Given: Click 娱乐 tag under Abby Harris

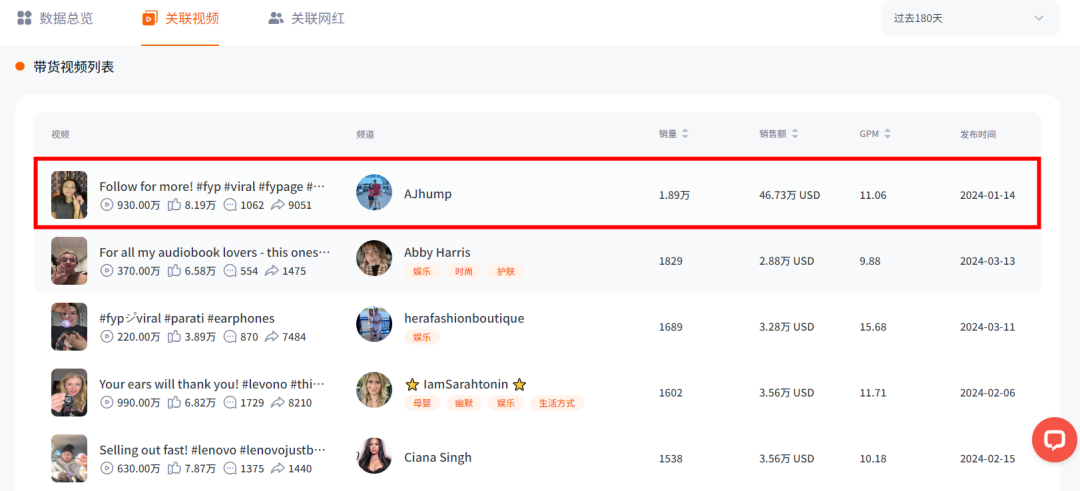Looking at the screenshot, I should tap(422, 271).
